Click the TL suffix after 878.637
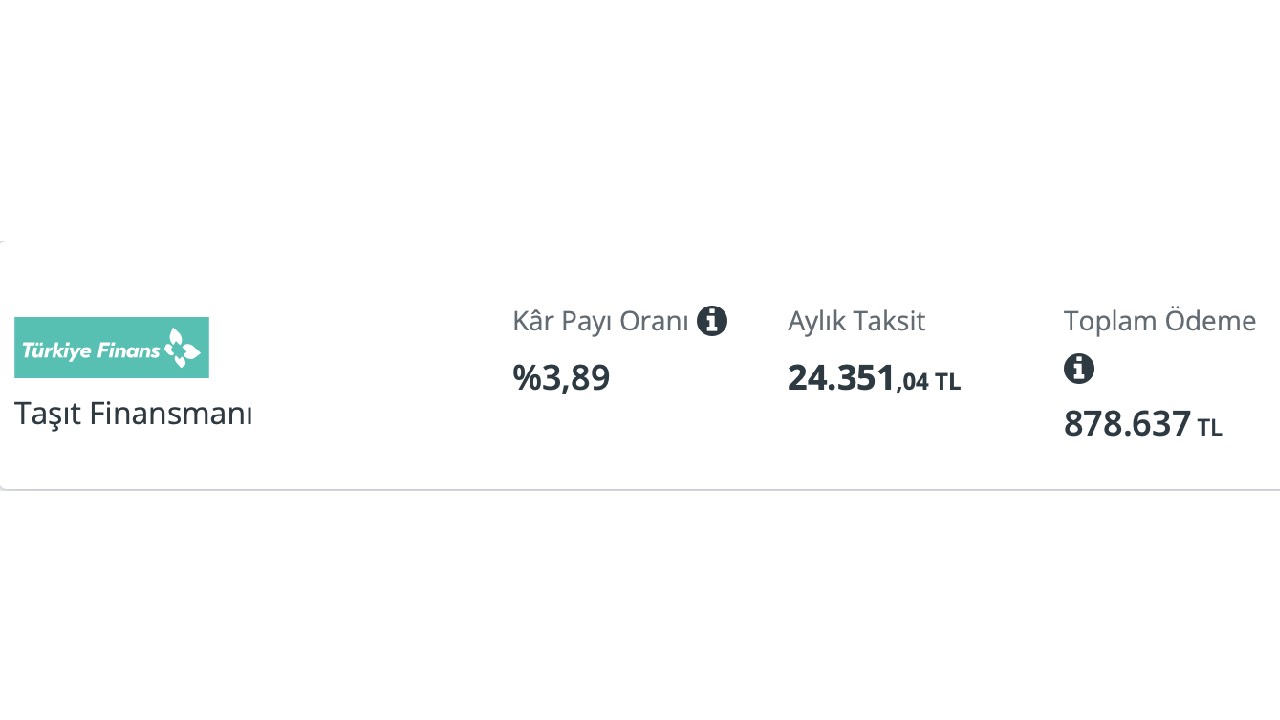The width and height of the screenshot is (1280, 720). [1210, 428]
